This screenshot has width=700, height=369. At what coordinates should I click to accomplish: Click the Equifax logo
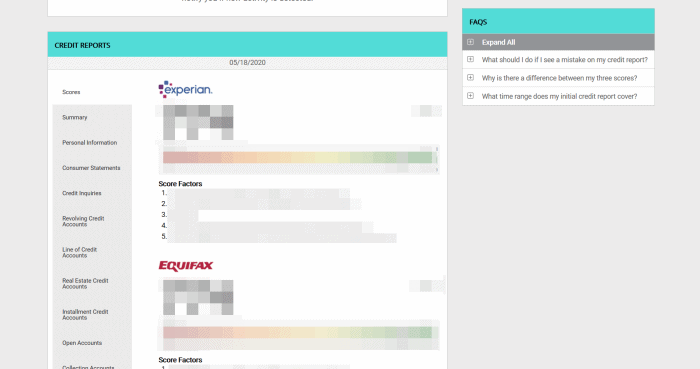[186, 266]
